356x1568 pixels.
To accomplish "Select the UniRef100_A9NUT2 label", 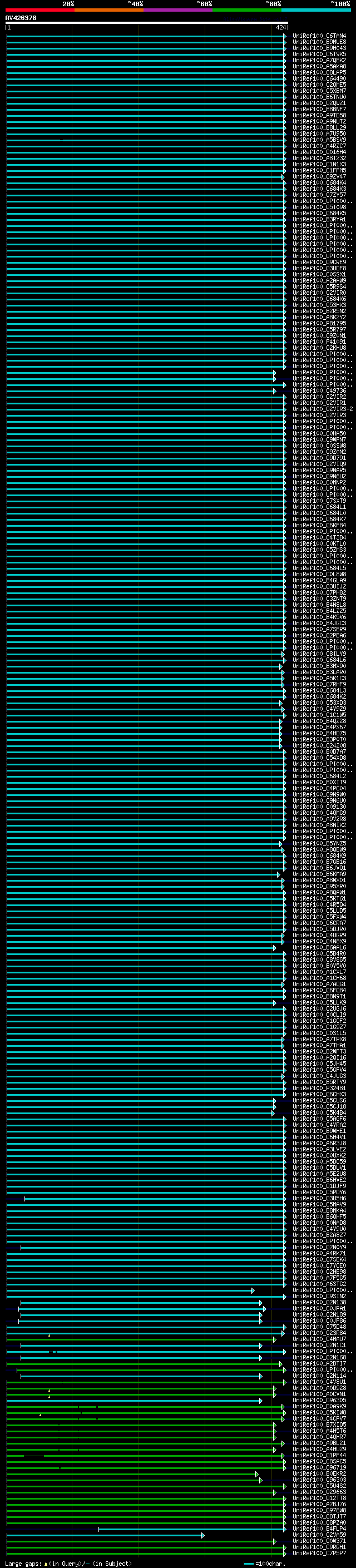I will (x=319, y=121).
